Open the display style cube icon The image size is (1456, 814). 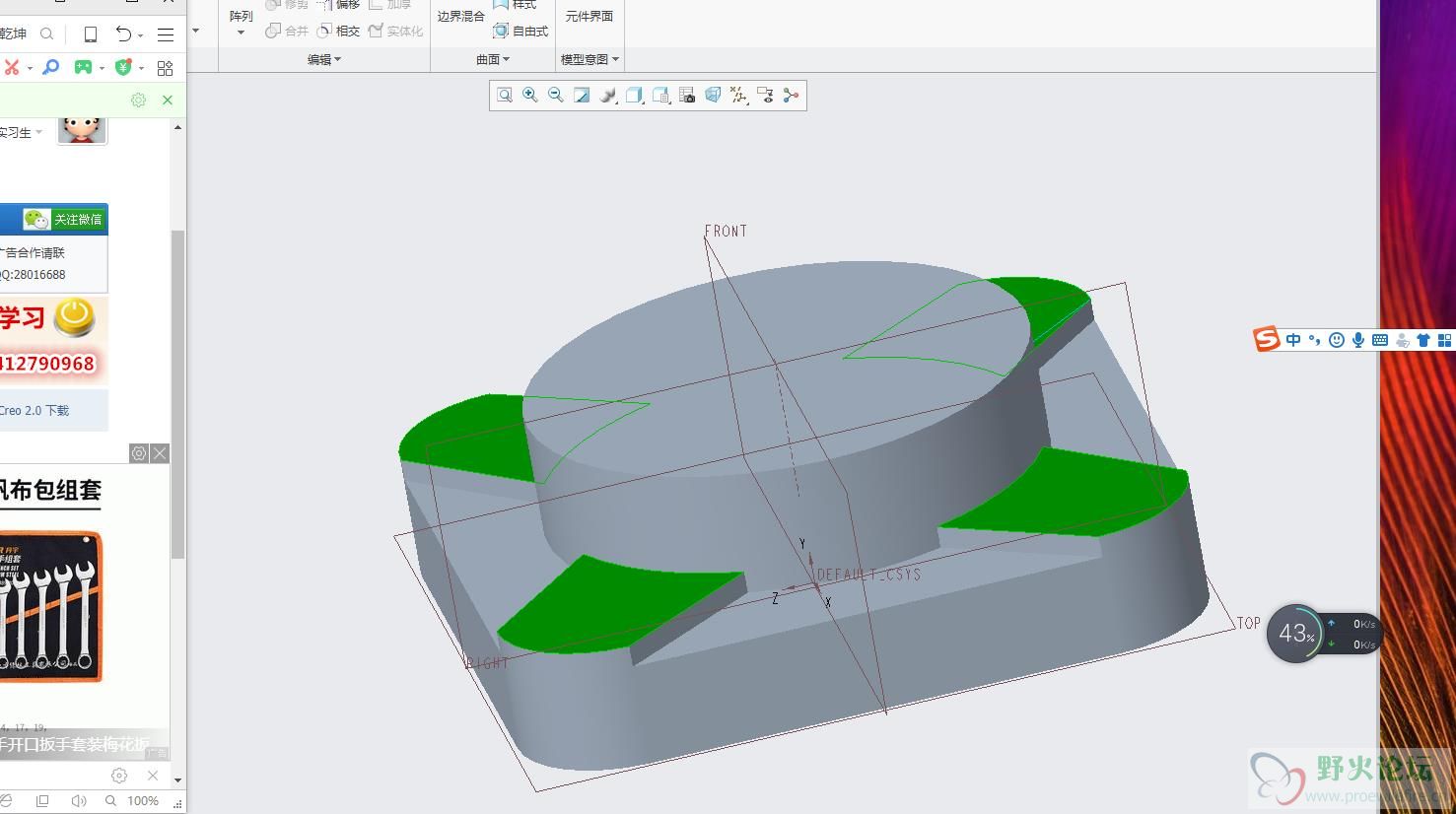point(634,96)
